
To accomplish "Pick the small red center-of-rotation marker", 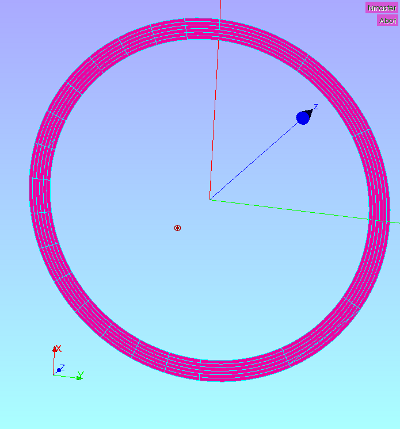I will point(178,228).
